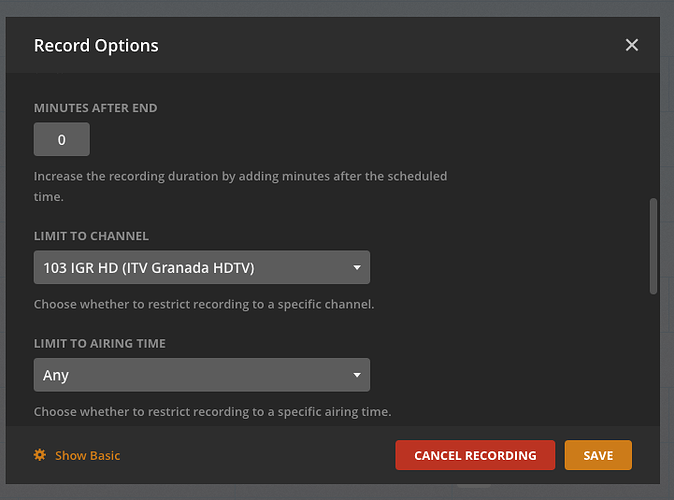Click the empty dialog footer area

click(260, 455)
